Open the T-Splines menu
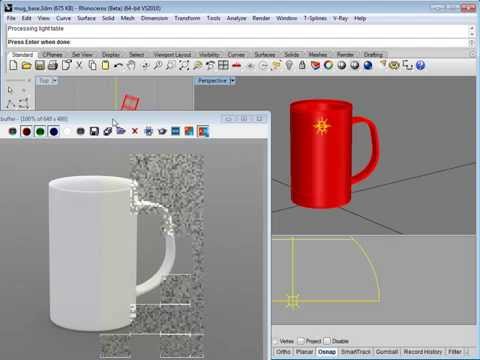The height and width of the screenshot is (360, 480). coord(315,18)
